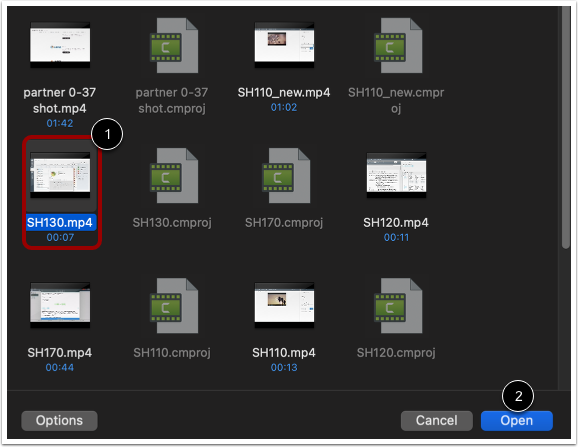Open the Options button
The image size is (578, 447).
(x=59, y=420)
